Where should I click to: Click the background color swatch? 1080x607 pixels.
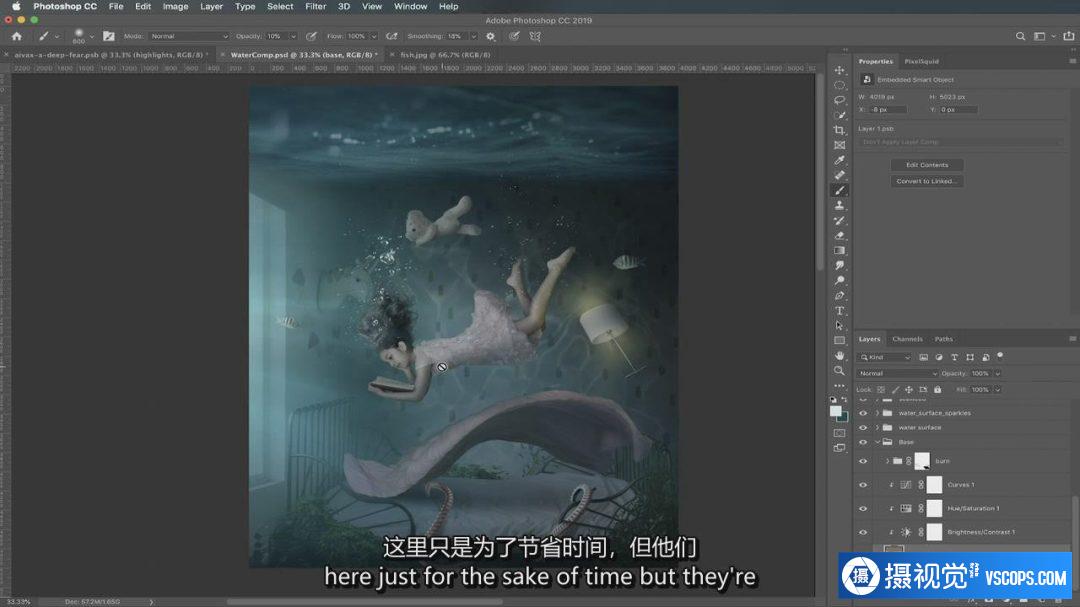point(842,417)
